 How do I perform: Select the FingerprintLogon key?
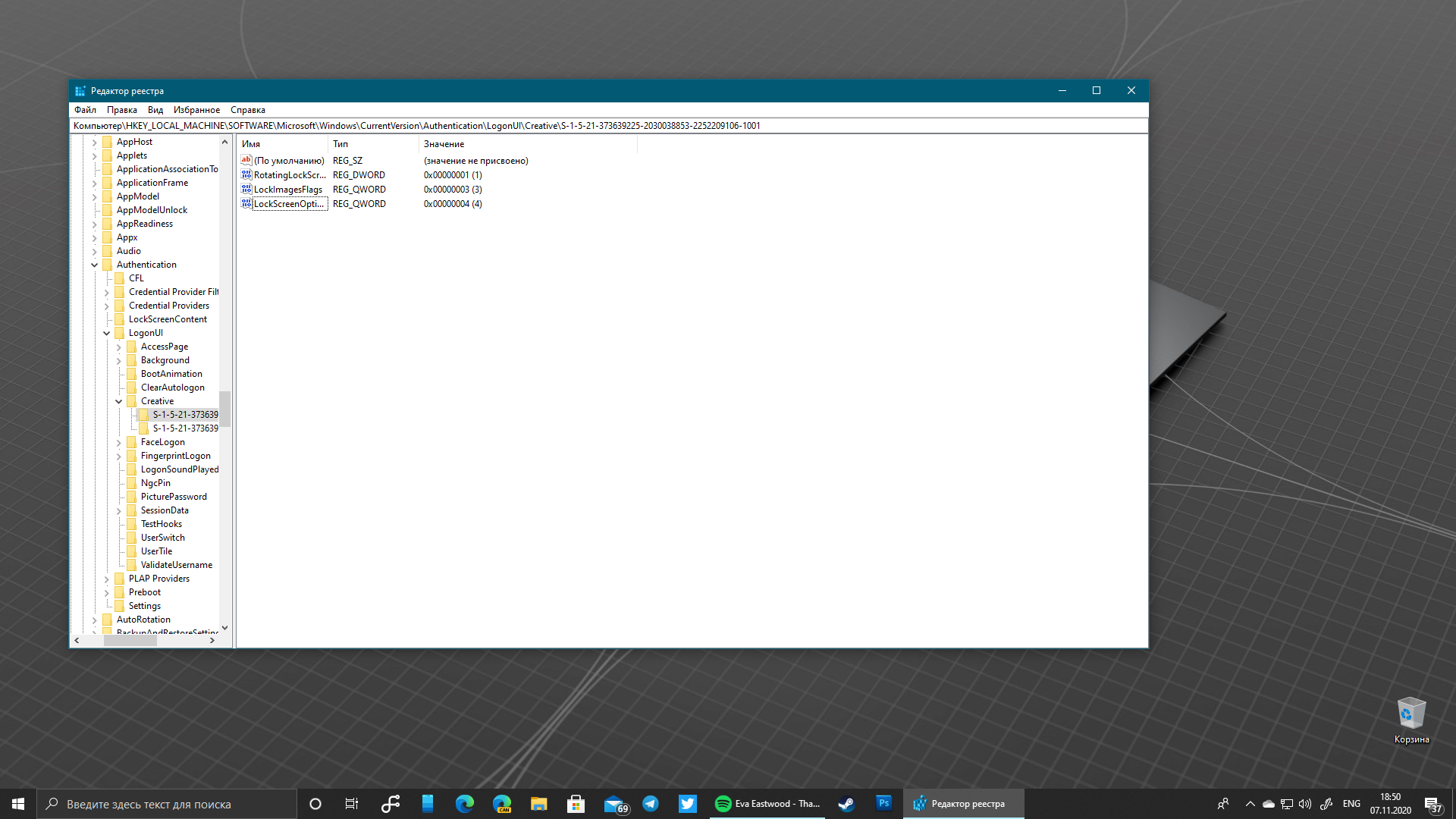176,456
